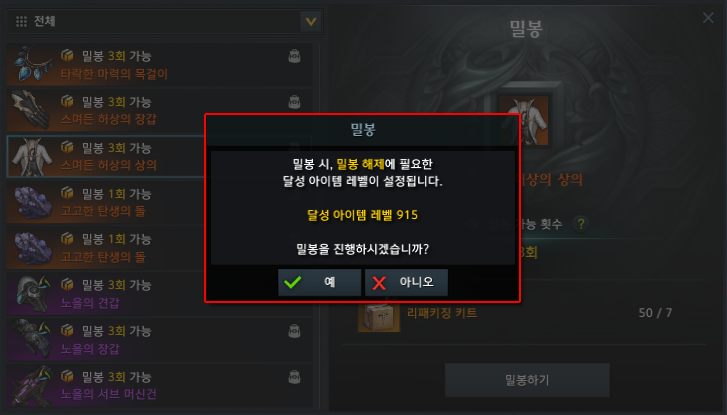
Task: Click the backpack icon on 노을의 장갑 row
Action: point(294,331)
